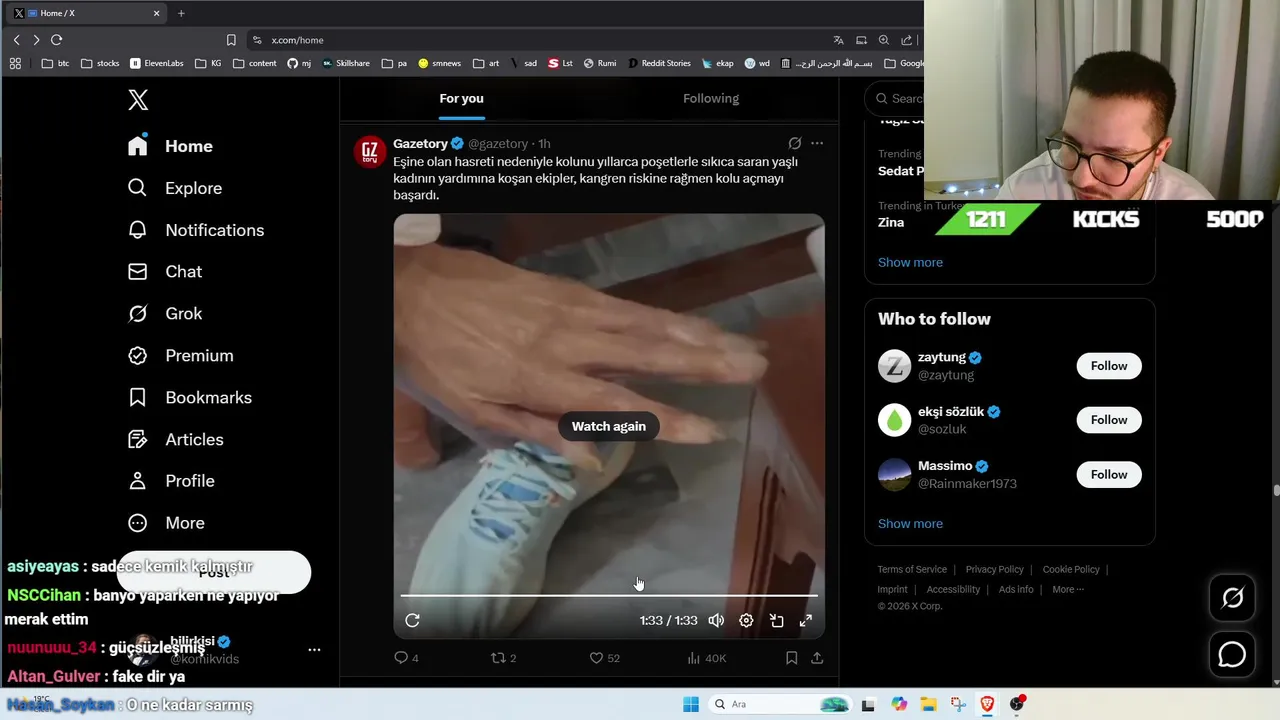1280x720 pixels.
Task: Reload the browser page
Action: [56, 40]
